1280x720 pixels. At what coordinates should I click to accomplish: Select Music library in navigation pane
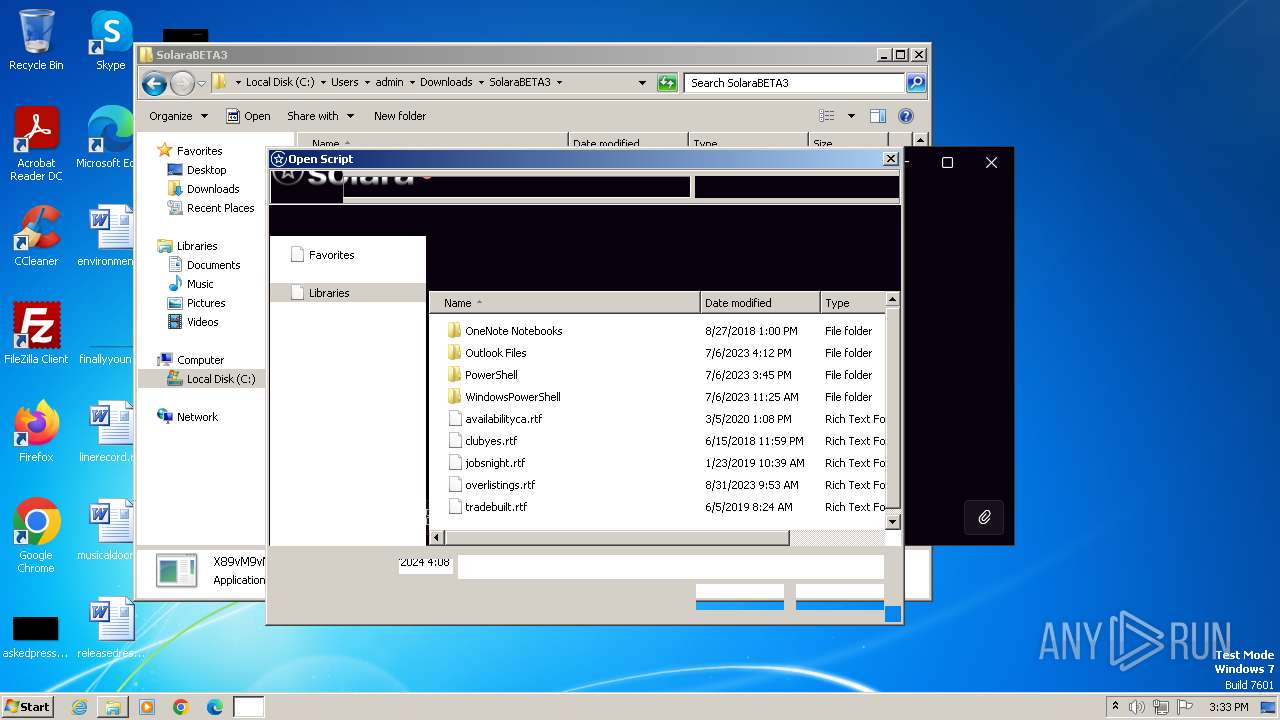200,284
